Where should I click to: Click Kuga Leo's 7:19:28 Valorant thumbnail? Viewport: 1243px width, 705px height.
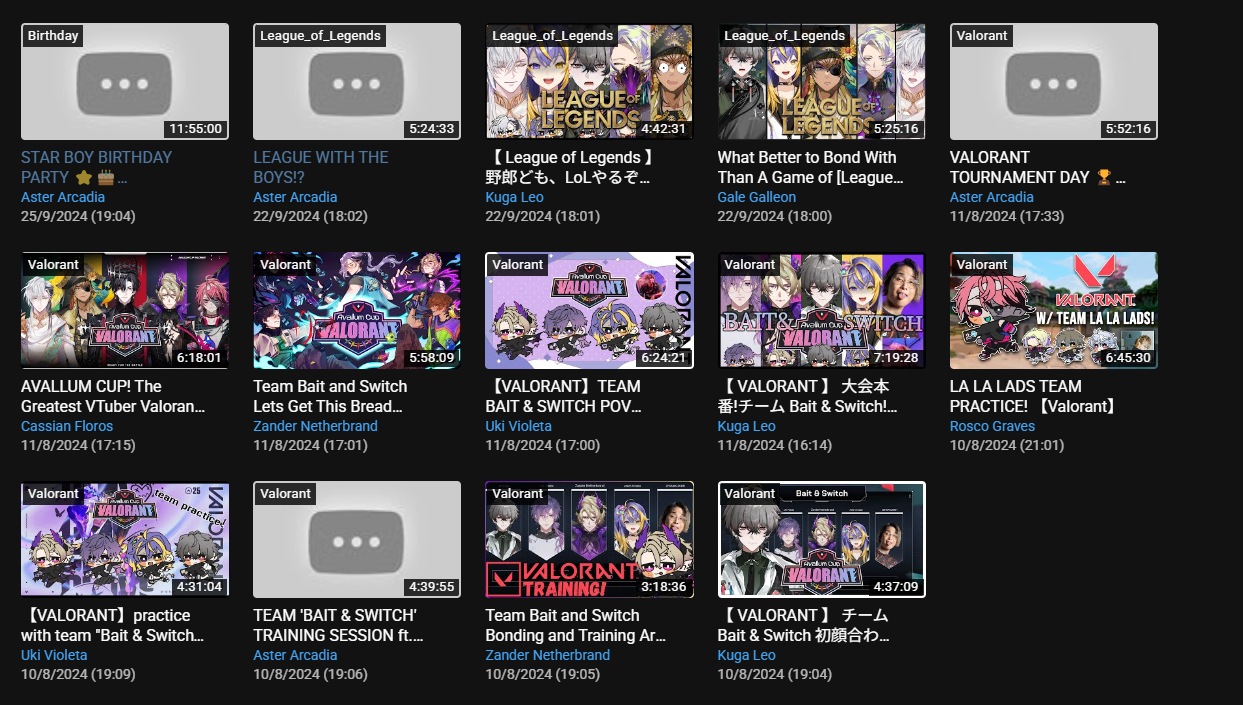[x=822, y=310]
